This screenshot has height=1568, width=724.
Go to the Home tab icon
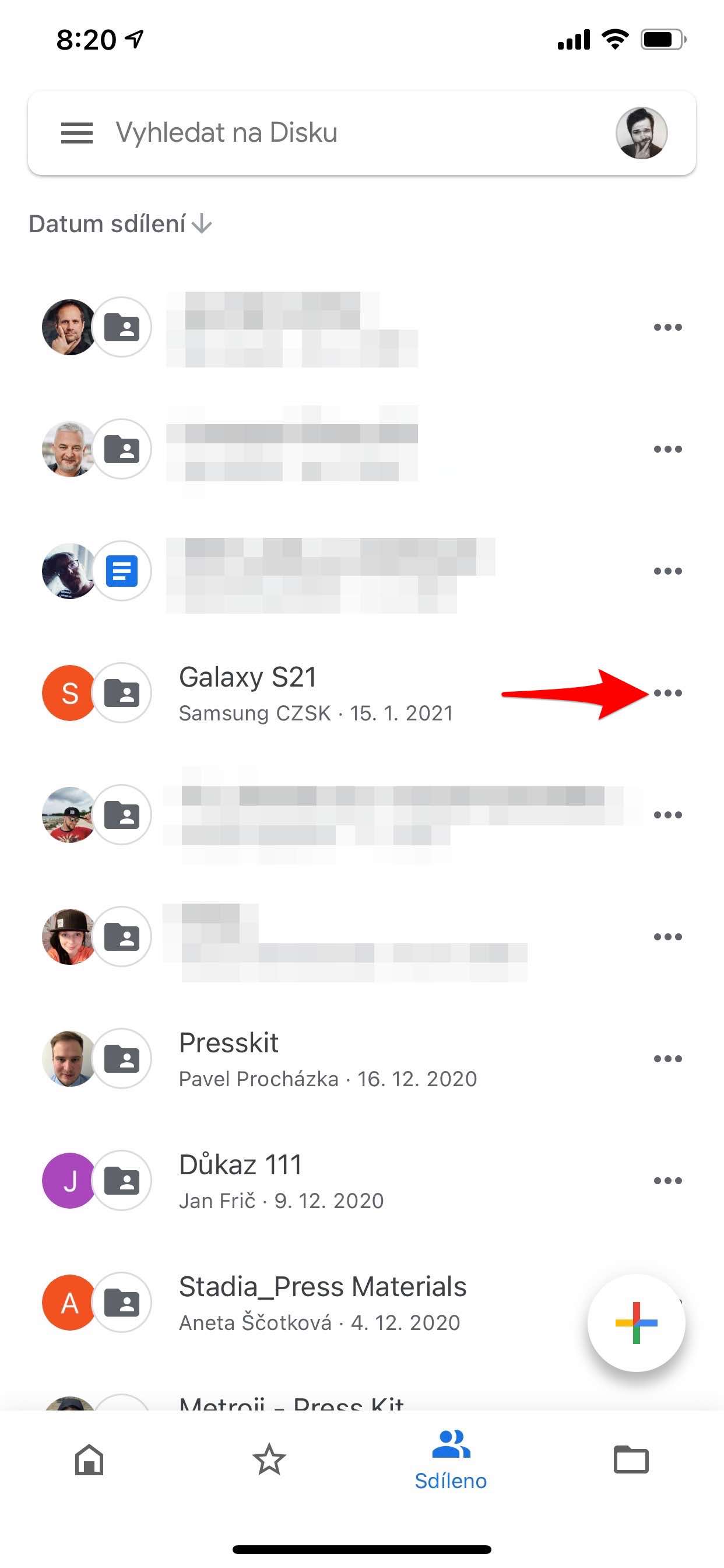[x=89, y=1459]
